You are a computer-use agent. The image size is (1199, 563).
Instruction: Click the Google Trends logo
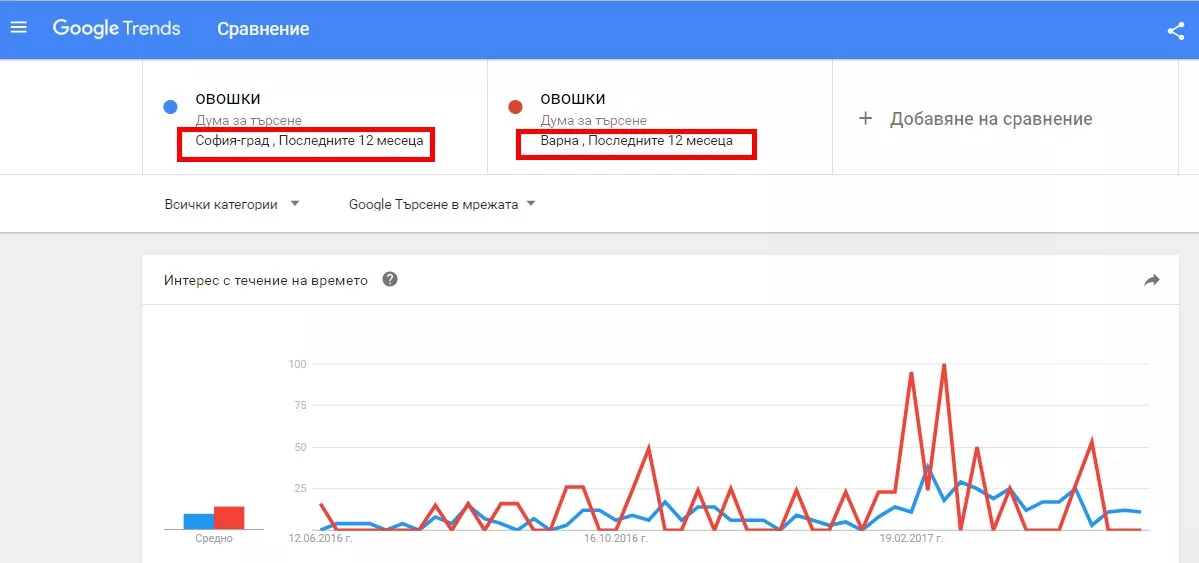116,28
